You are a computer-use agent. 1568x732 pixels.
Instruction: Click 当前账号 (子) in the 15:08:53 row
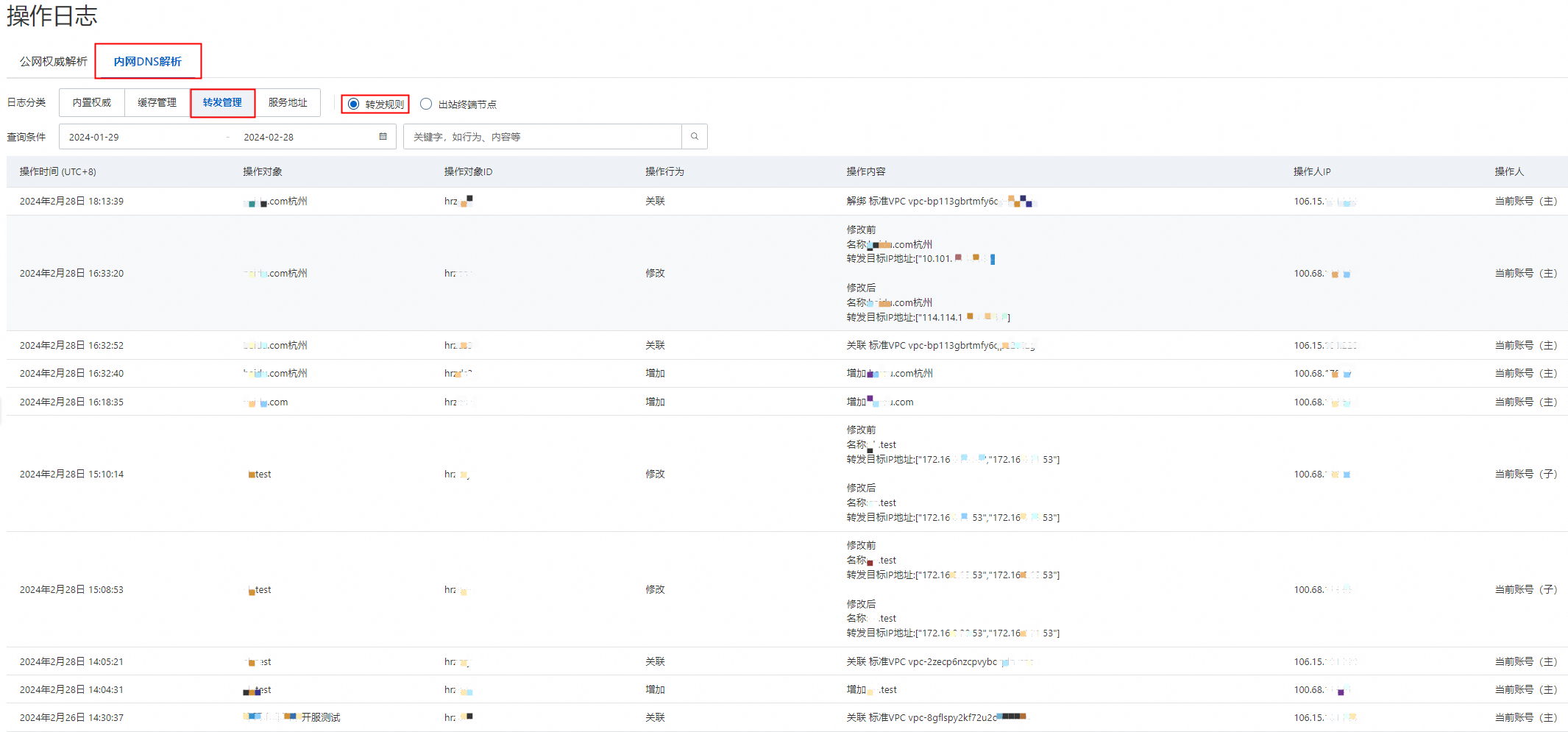pyautogui.click(x=1525, y=590)
